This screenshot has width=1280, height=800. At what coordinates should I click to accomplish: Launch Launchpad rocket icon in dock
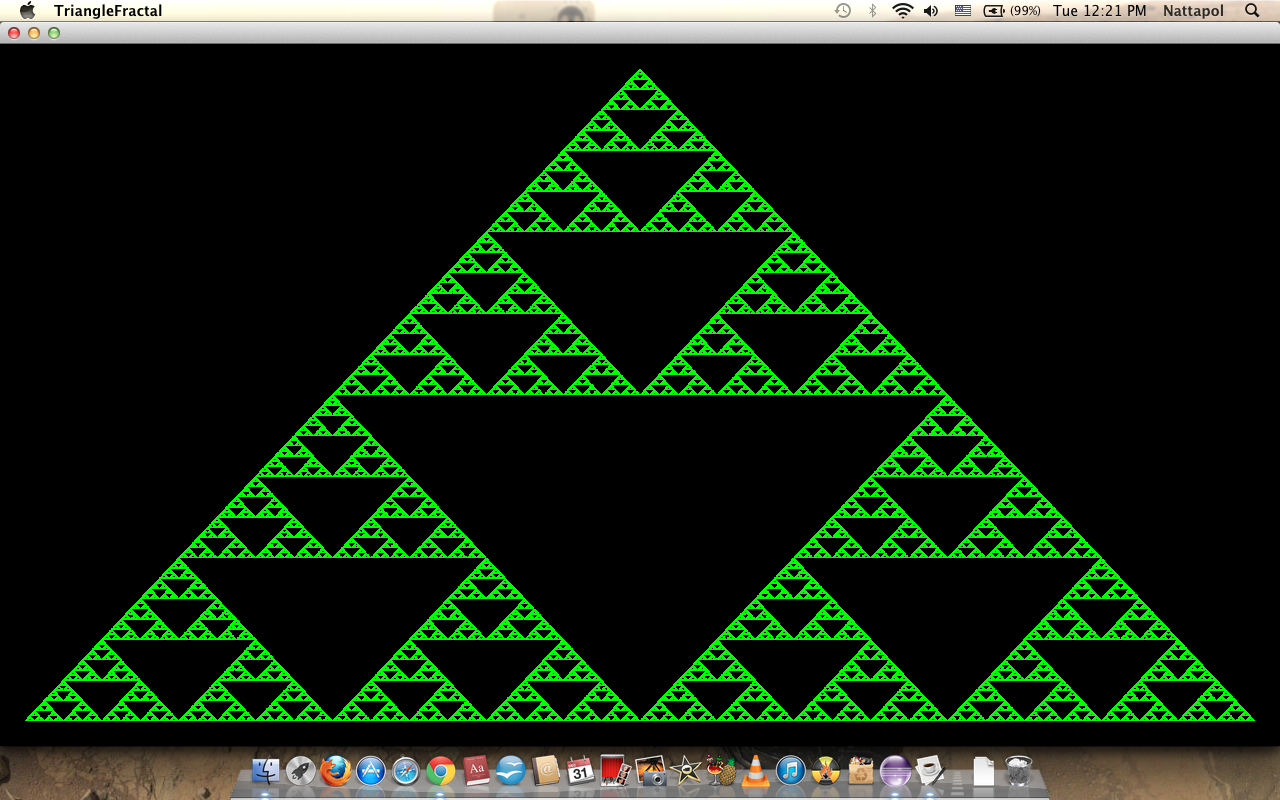point(301,771)
